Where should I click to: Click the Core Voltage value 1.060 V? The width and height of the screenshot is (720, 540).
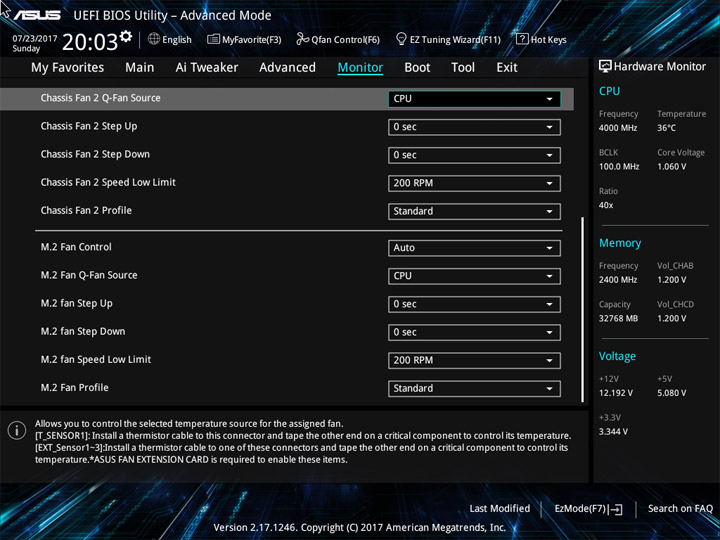click(672, 167)
